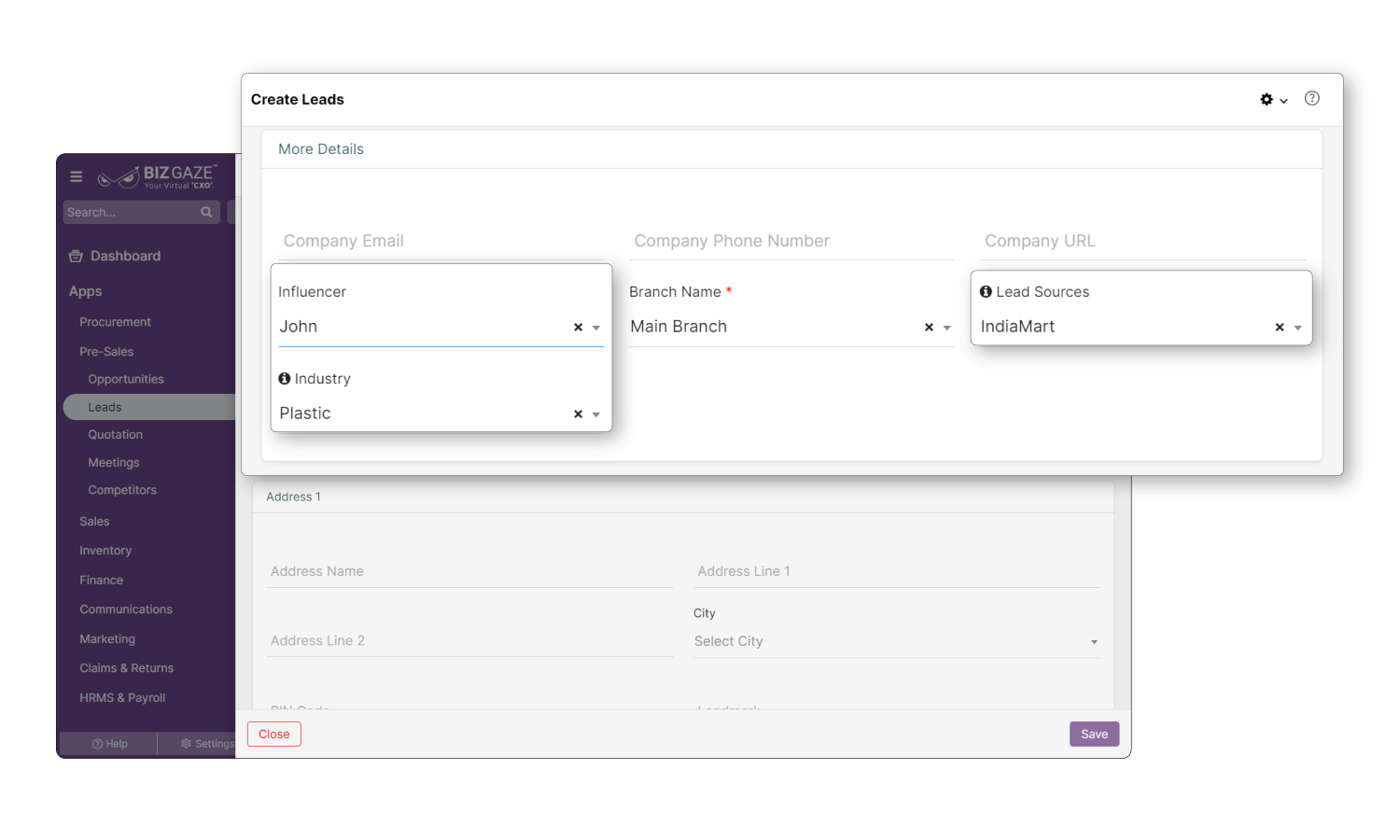Go to Quotation in sidebar
Screen dimensions: 1400x840
pos(115,435)
